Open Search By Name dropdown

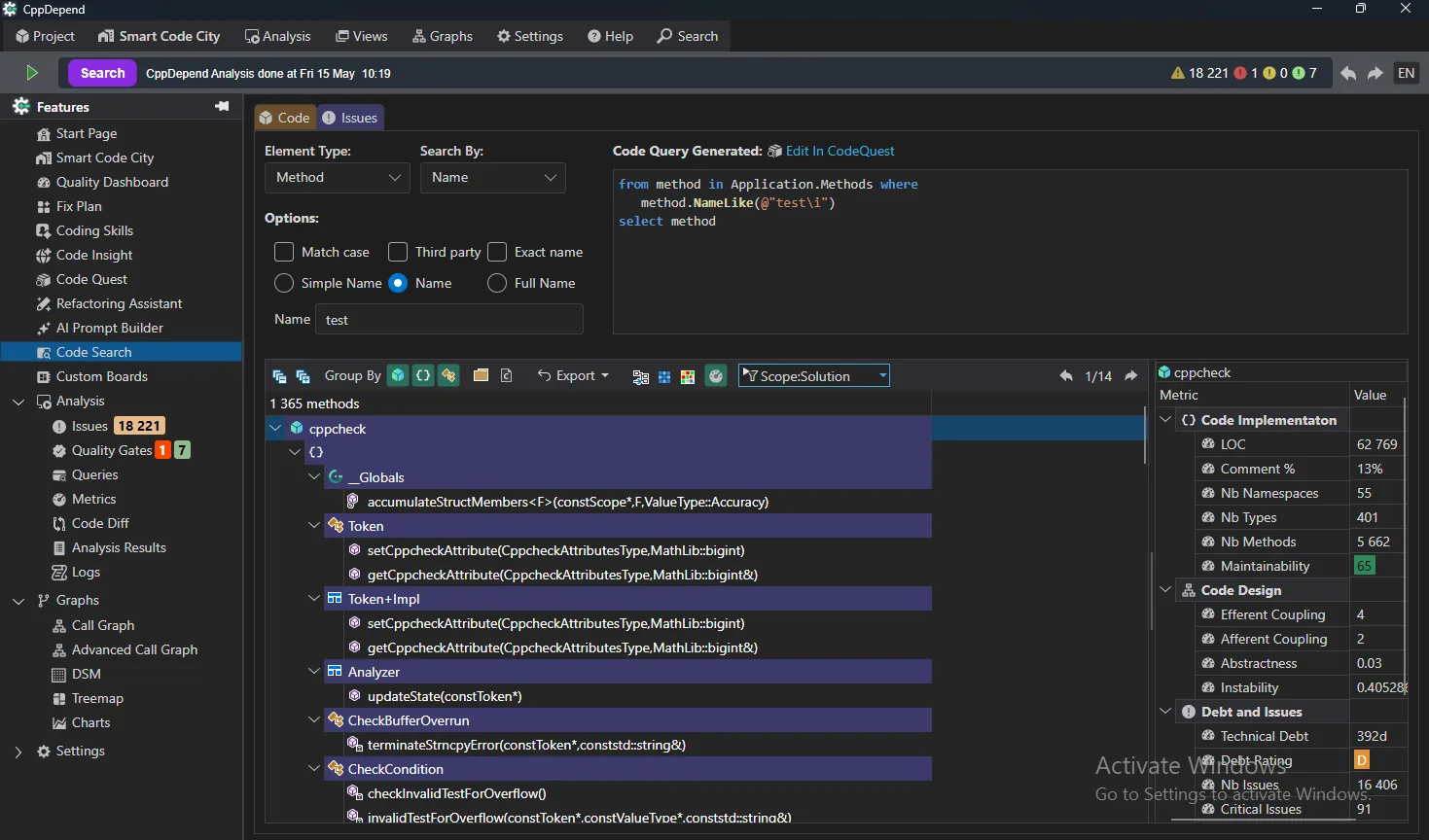493,177
